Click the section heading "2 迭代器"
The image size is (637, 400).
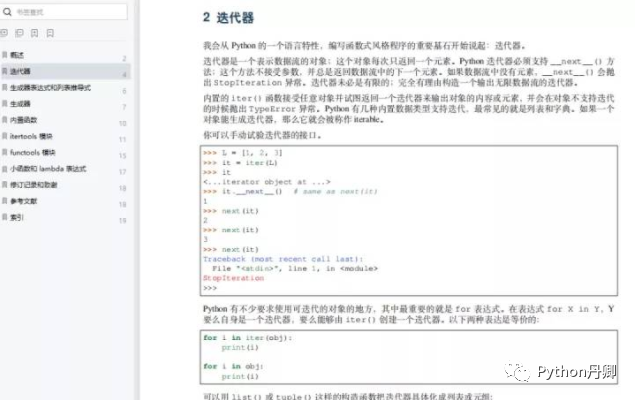[x=228, y=17]
